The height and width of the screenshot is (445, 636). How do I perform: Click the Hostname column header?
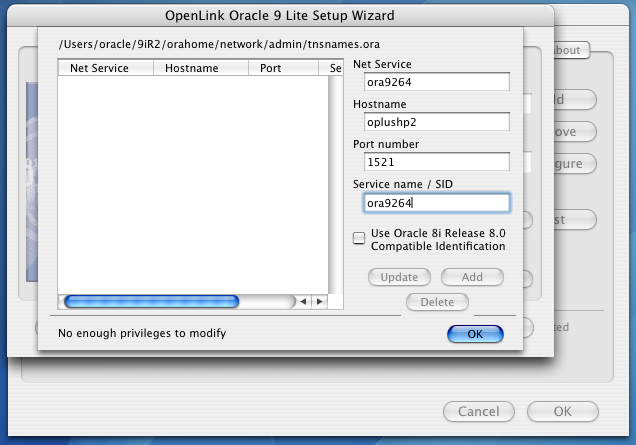[x=200, y=68]
